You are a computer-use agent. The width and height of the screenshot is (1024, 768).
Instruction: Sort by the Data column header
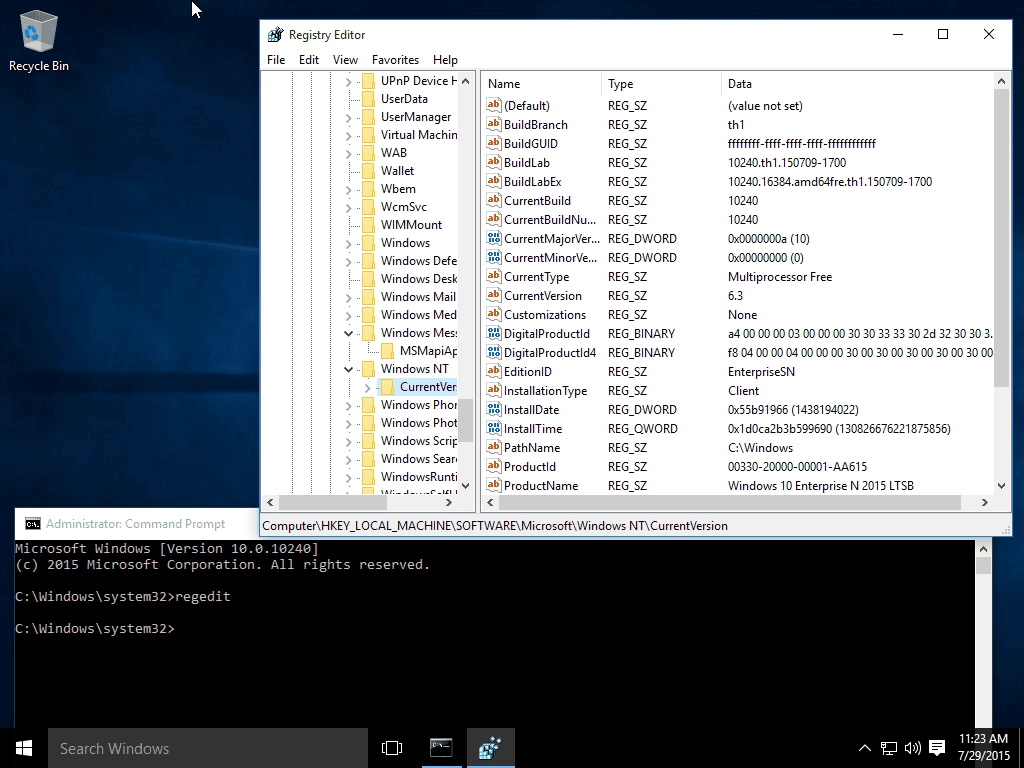[857, 84]
